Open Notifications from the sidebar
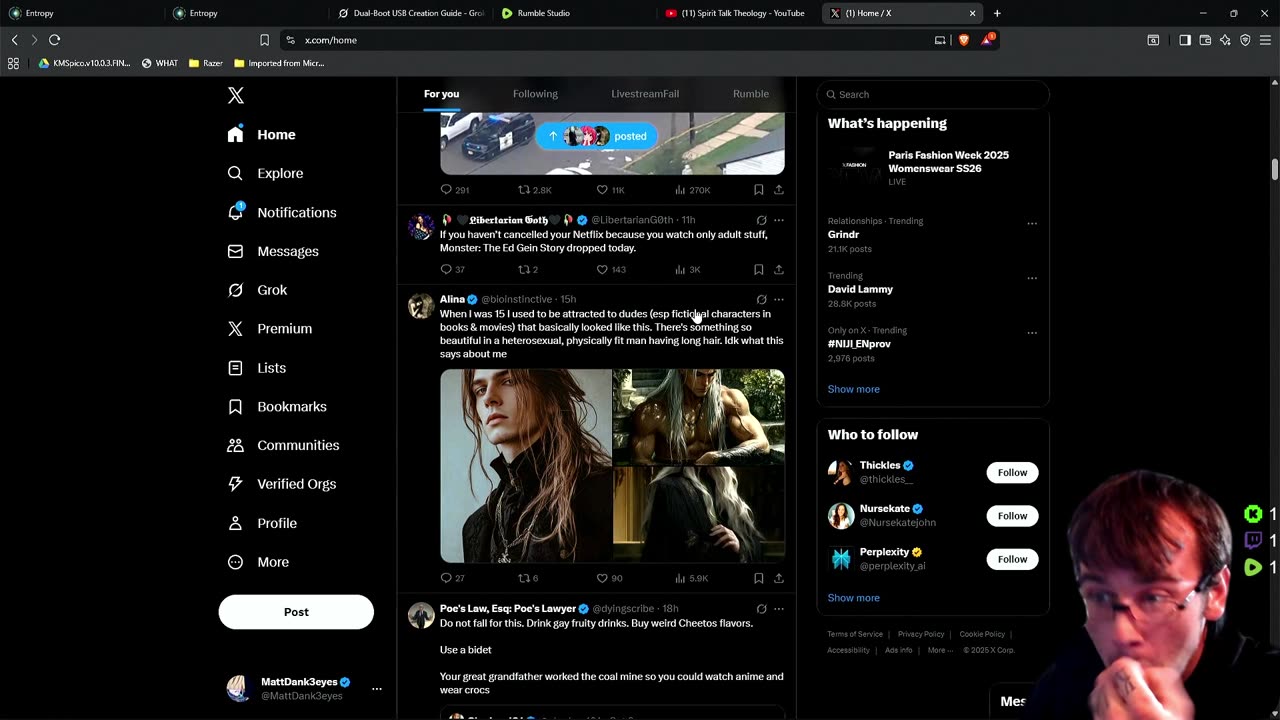The height and width of the screenshot is (720, 1280). click(x=282, y=212)
